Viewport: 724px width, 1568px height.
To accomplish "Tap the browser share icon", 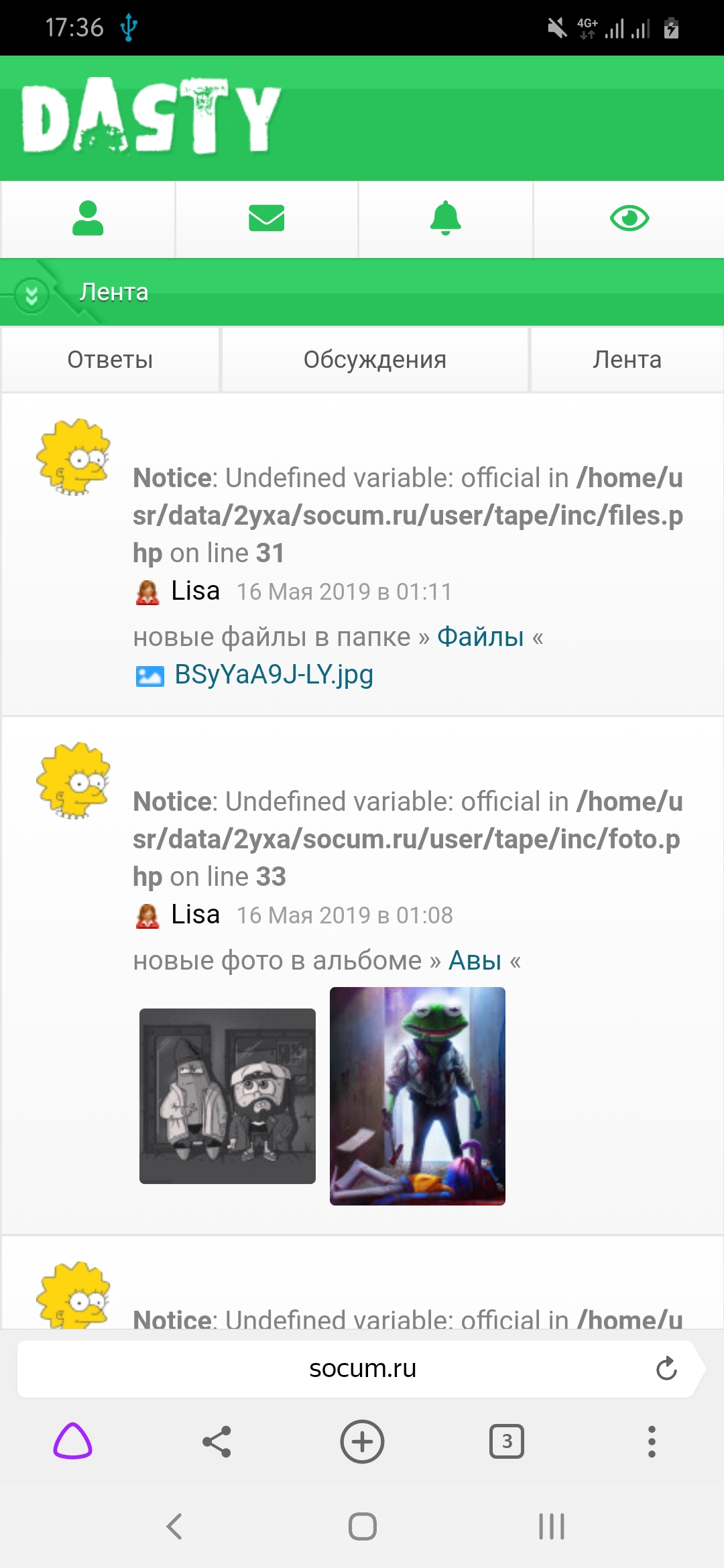I will click(217, 1441).
